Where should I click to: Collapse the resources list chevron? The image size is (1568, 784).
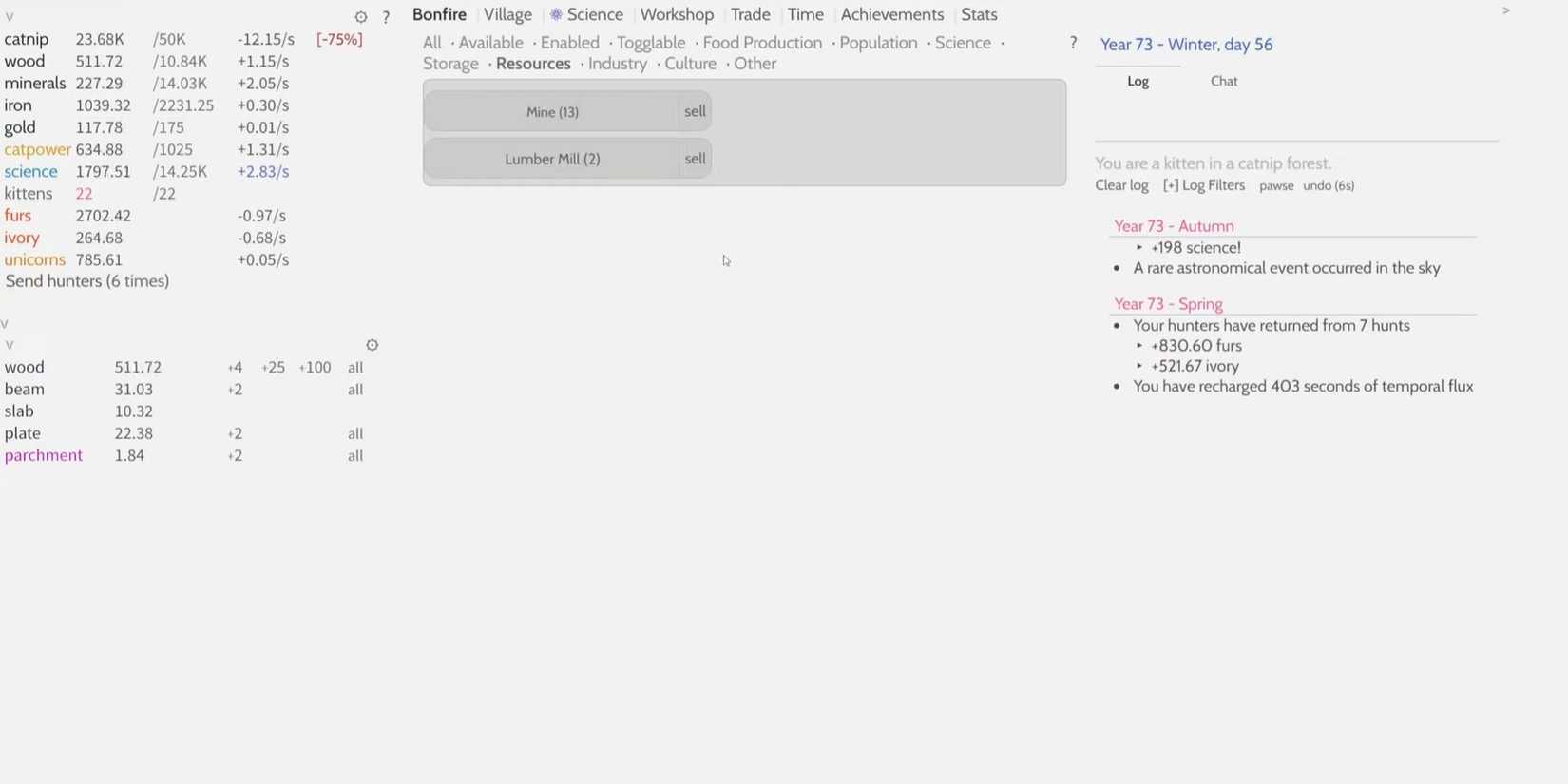tap(10, 17)
